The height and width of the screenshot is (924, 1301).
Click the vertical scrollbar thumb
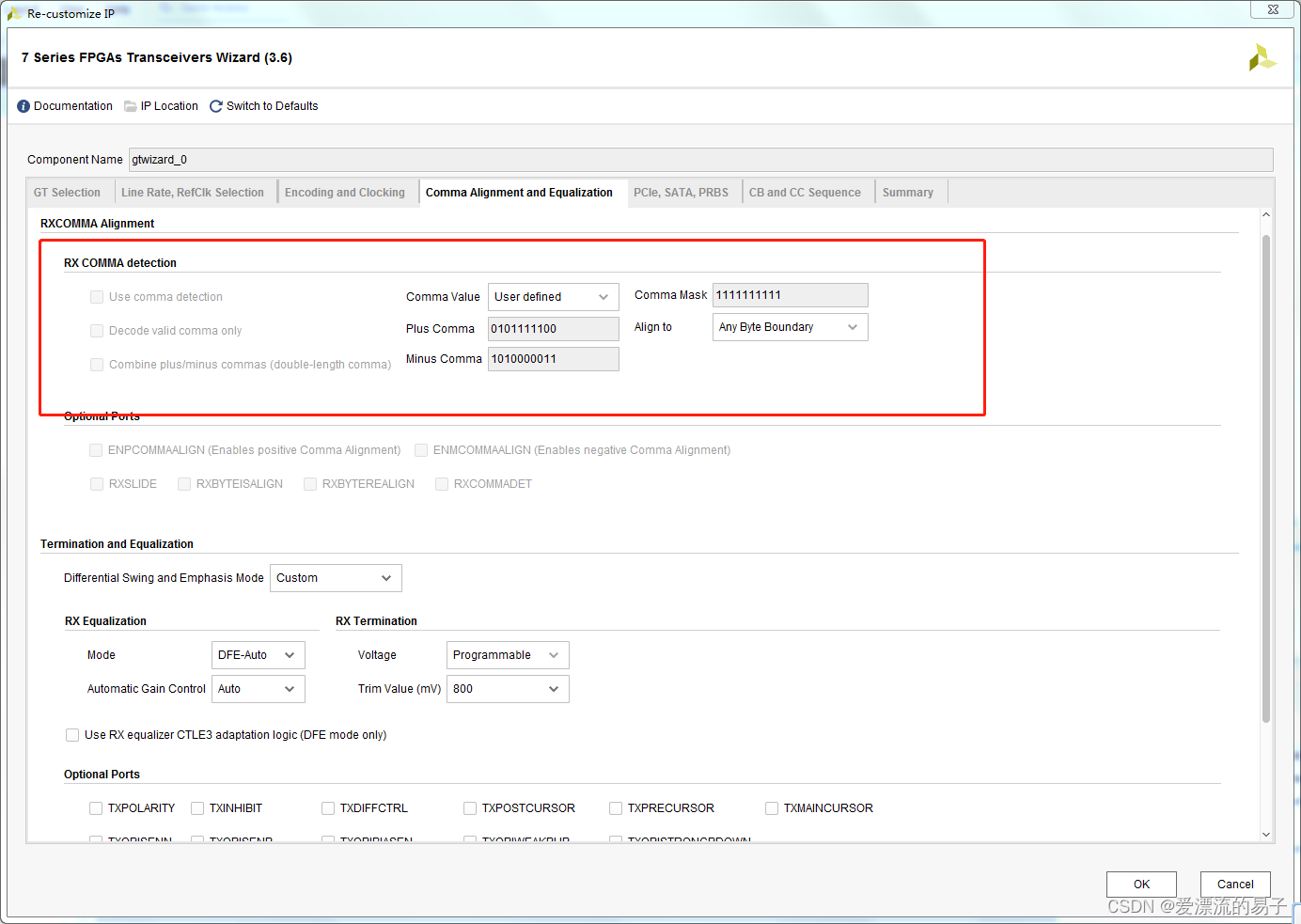click(1266, 479)
